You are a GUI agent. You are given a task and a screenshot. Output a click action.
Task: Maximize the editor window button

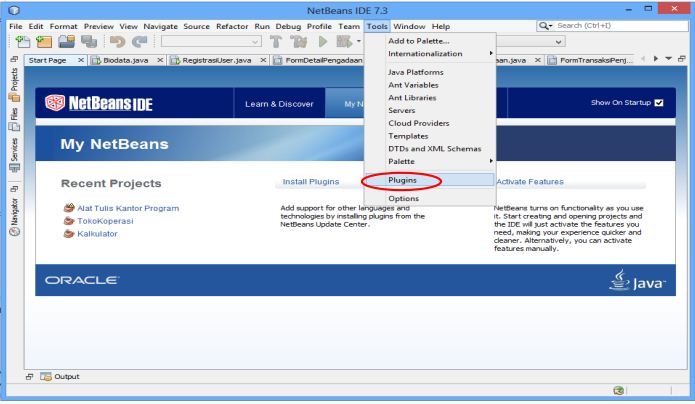click(682, 59)
